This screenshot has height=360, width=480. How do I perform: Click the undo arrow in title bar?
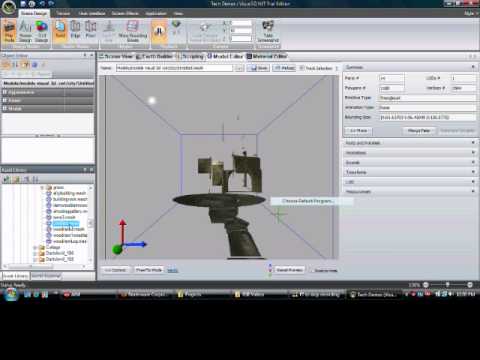pyautogui.click(x=42, y=4)
